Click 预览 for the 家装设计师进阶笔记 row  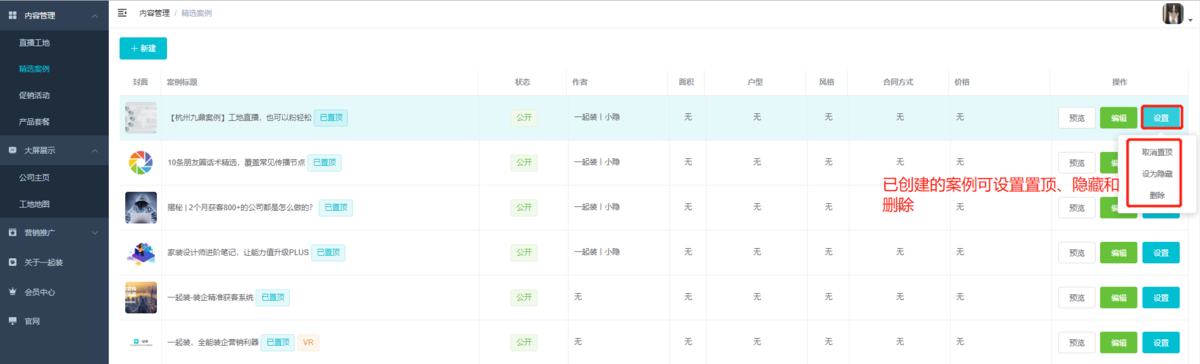(1076, 252)
